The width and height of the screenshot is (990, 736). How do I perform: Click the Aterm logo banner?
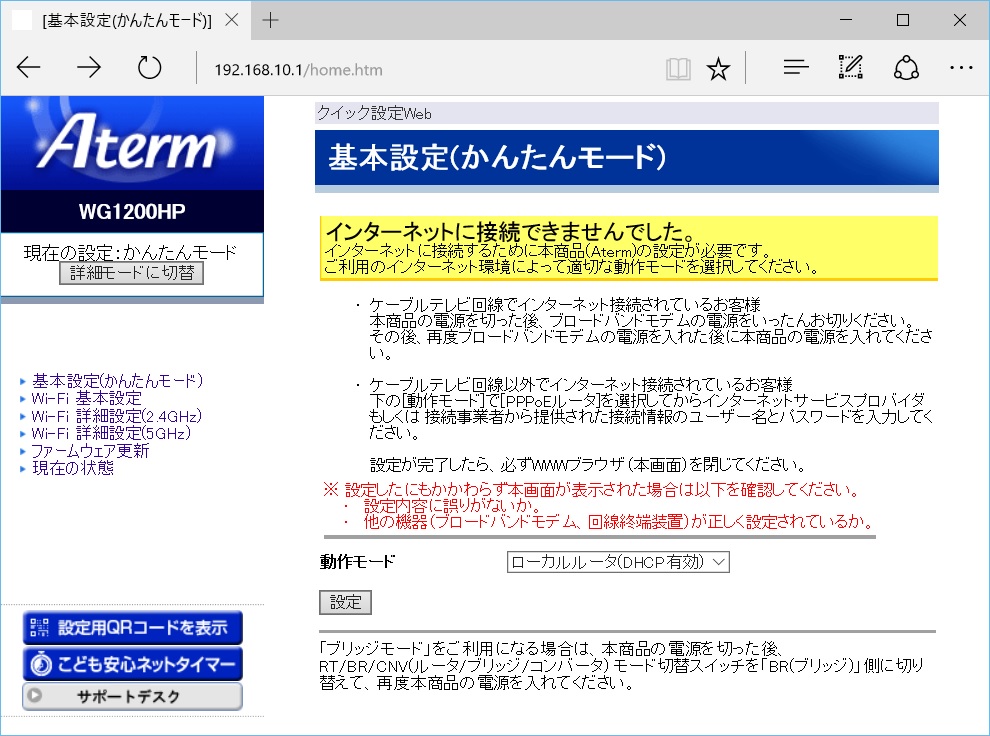[x=132, y=144]
